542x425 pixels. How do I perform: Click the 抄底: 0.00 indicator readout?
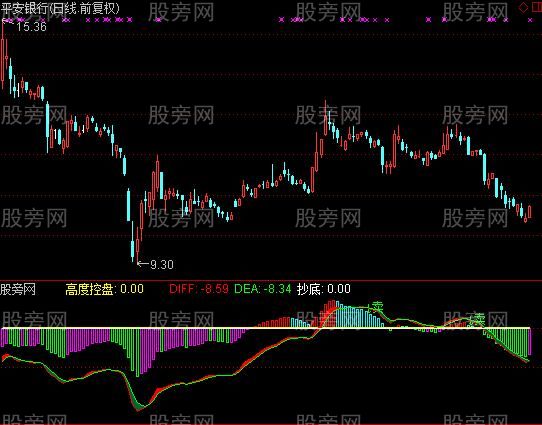pyautogui.click(x=324, y=289)
